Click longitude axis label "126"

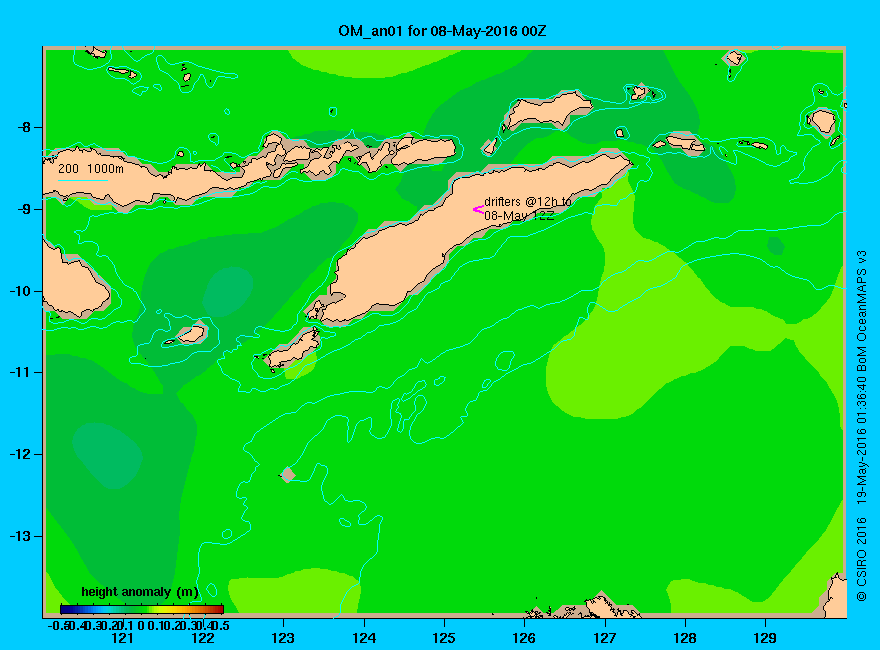524,638
